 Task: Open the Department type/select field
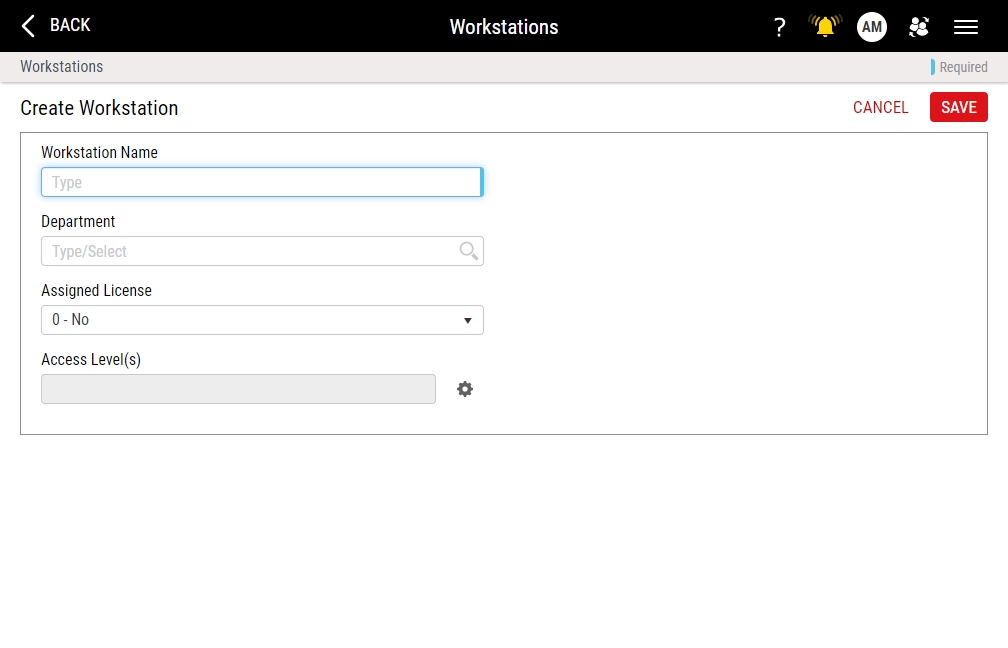tap(250, 251)
